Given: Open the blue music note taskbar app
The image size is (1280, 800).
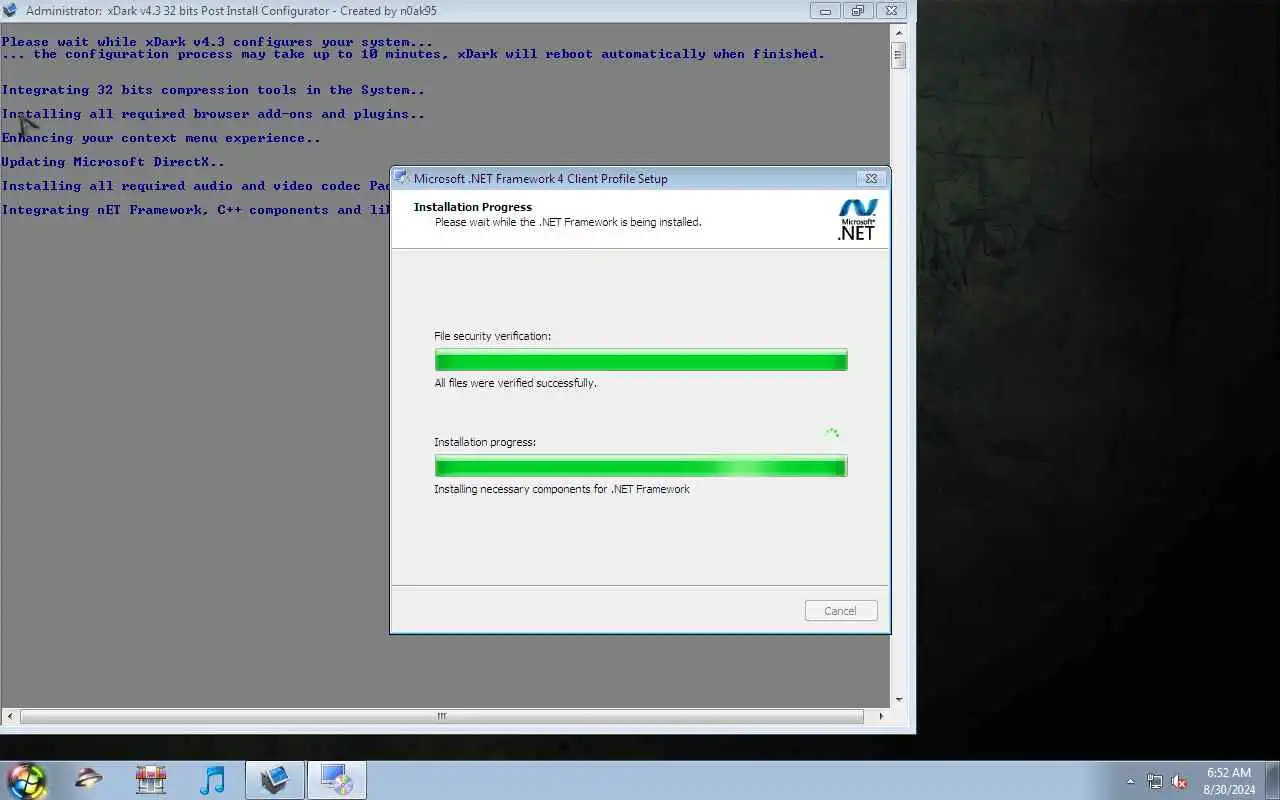Looking at the screenshot, I should coord(213,780).
